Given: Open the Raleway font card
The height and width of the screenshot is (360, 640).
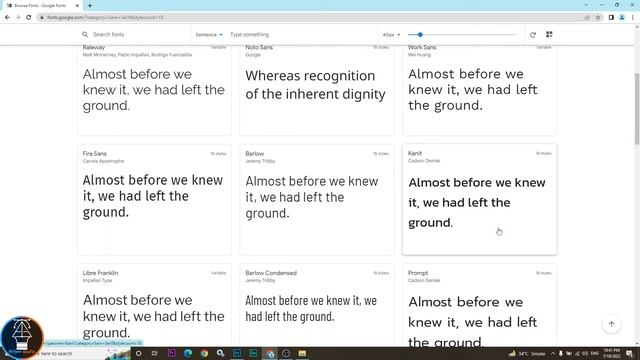Looking at the screenshot, I should pyautogui.click(x=154, y=90).
